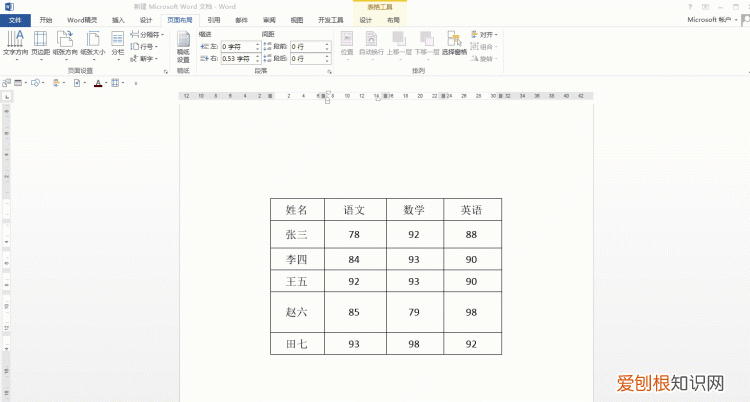Click the 语文 header cell

[355, 210]
